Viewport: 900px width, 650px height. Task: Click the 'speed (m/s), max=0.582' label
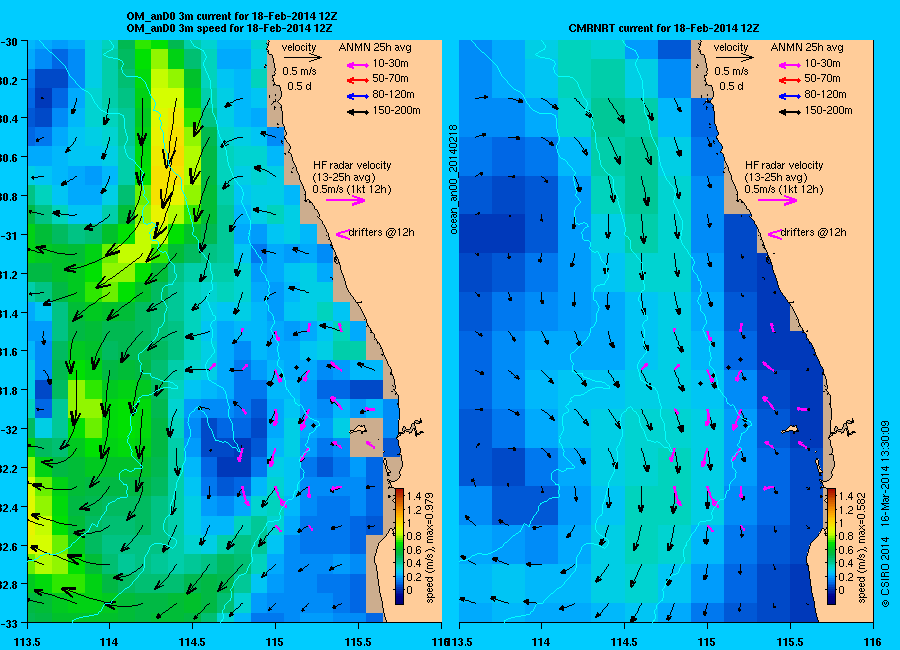coord(861,547)
